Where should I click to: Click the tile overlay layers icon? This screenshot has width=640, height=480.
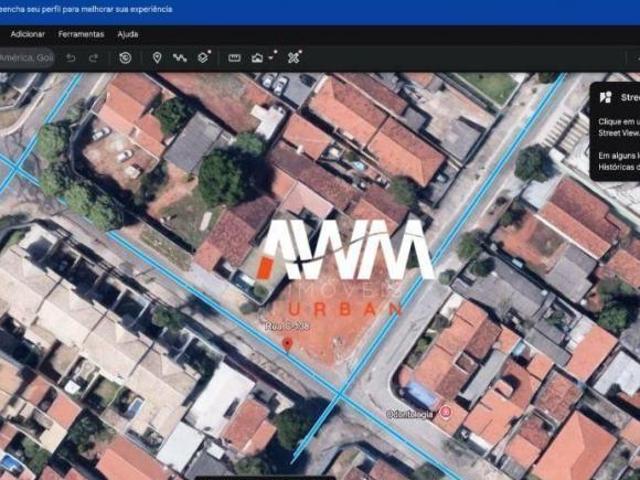point(204,57)
